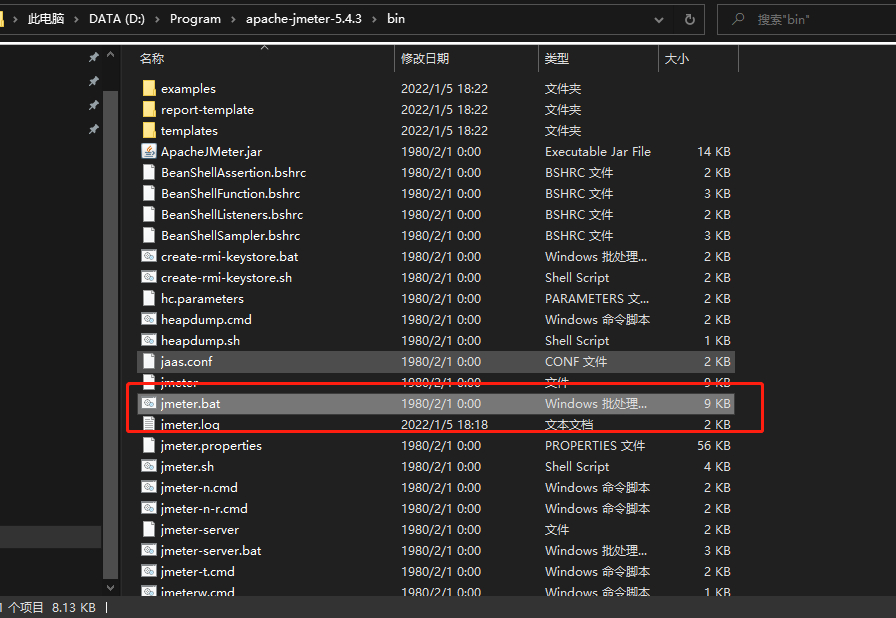896x618 pixels.
Task: Expand the chevron after DATA (D:) breadcrumb
Action: [x=157, y=19]
